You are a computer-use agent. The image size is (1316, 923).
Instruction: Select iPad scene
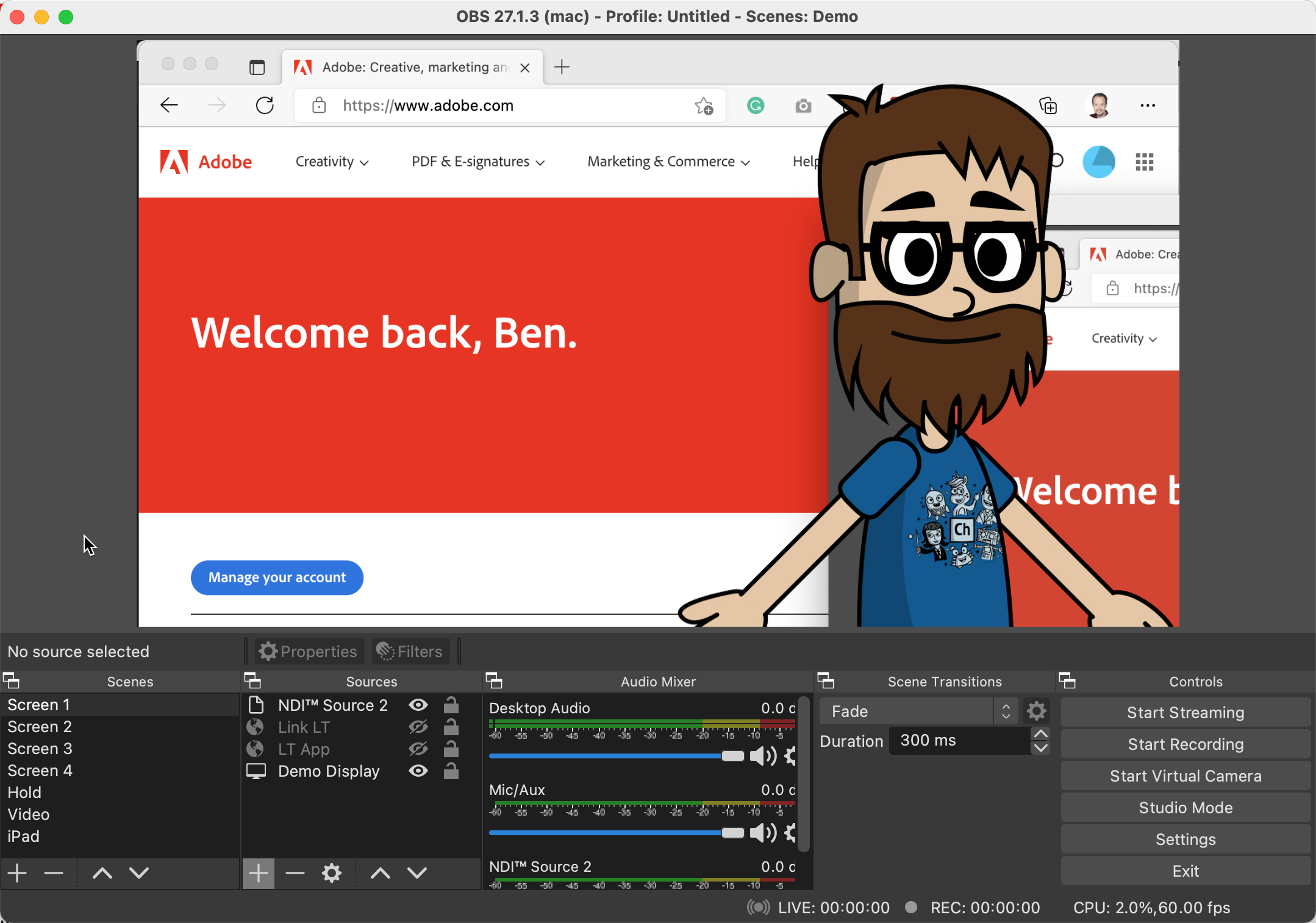point(120,836)
